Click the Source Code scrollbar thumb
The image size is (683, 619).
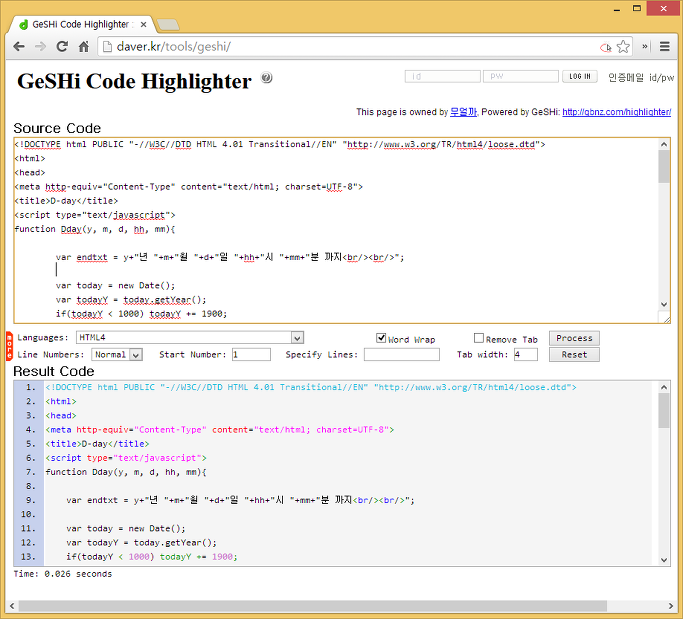pos(664,166)
